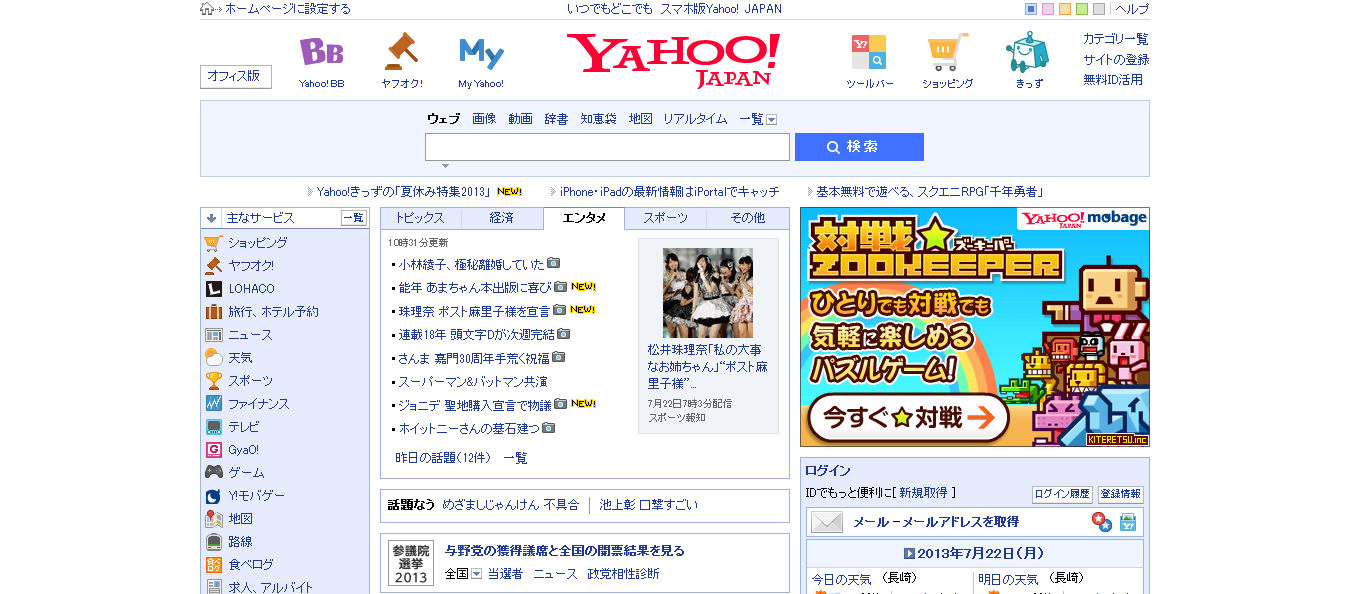1349x594 pixels.
Task: Select the エンタメ tab
Action: pos(584,218)
